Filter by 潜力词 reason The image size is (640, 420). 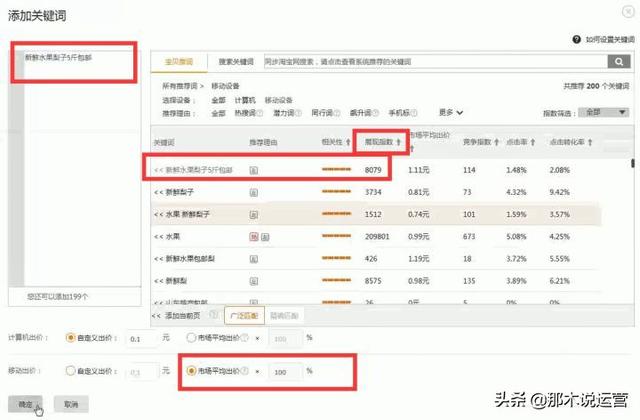point(284,113)
